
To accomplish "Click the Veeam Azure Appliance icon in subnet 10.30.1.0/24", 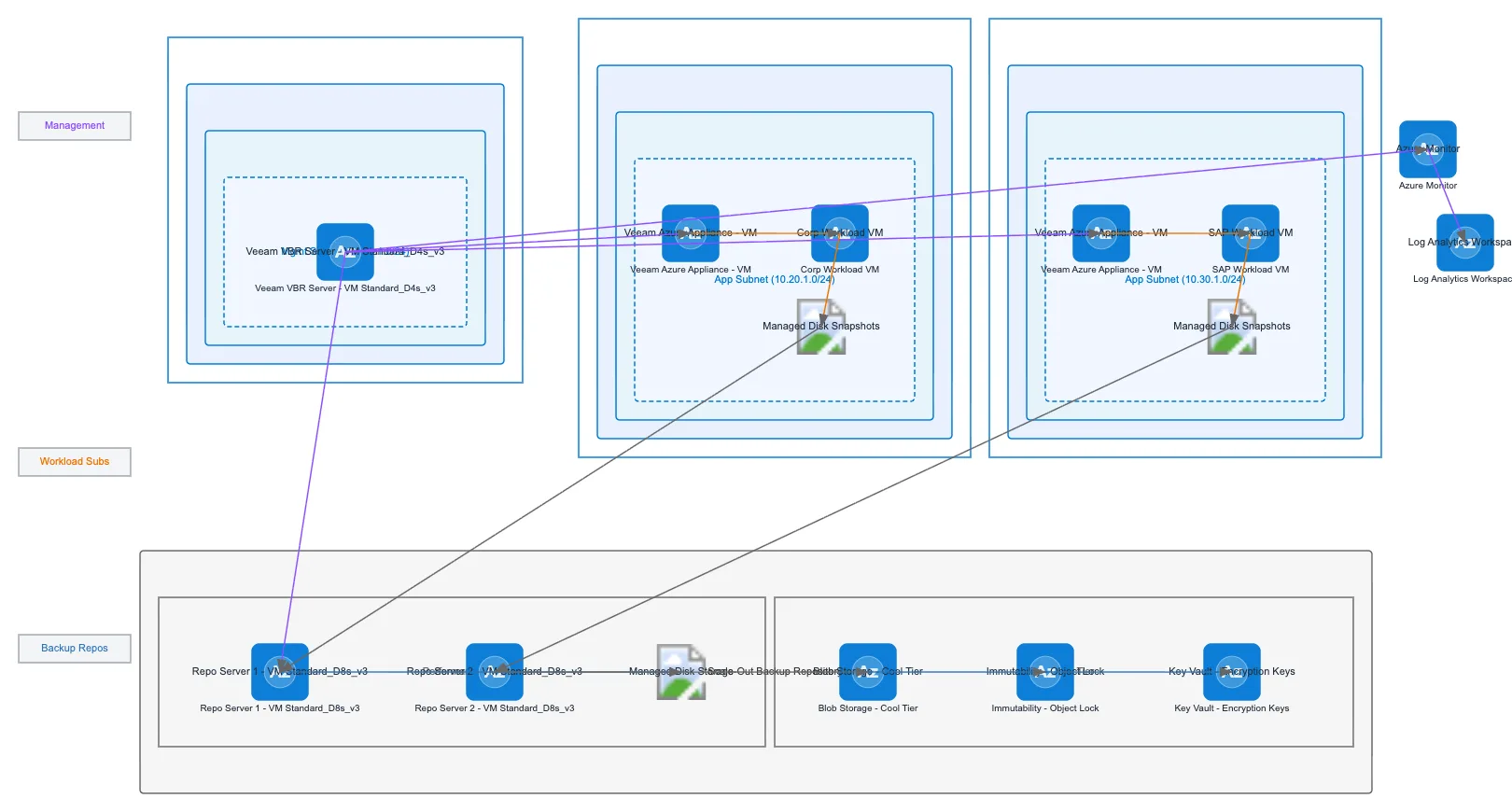I will 1101,233.
